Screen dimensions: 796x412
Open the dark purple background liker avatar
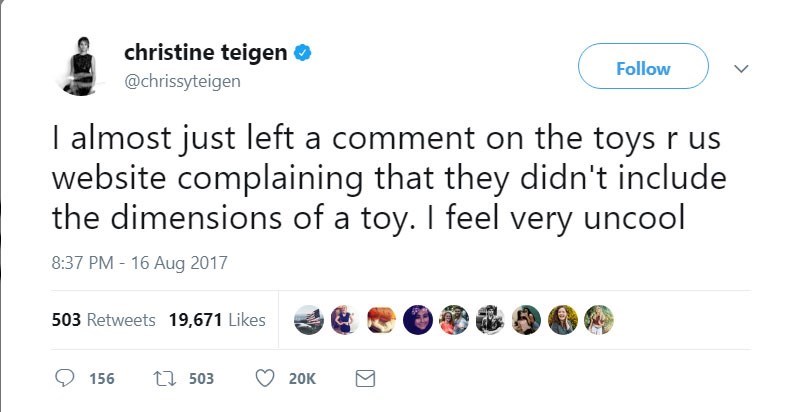pos(418,320)
